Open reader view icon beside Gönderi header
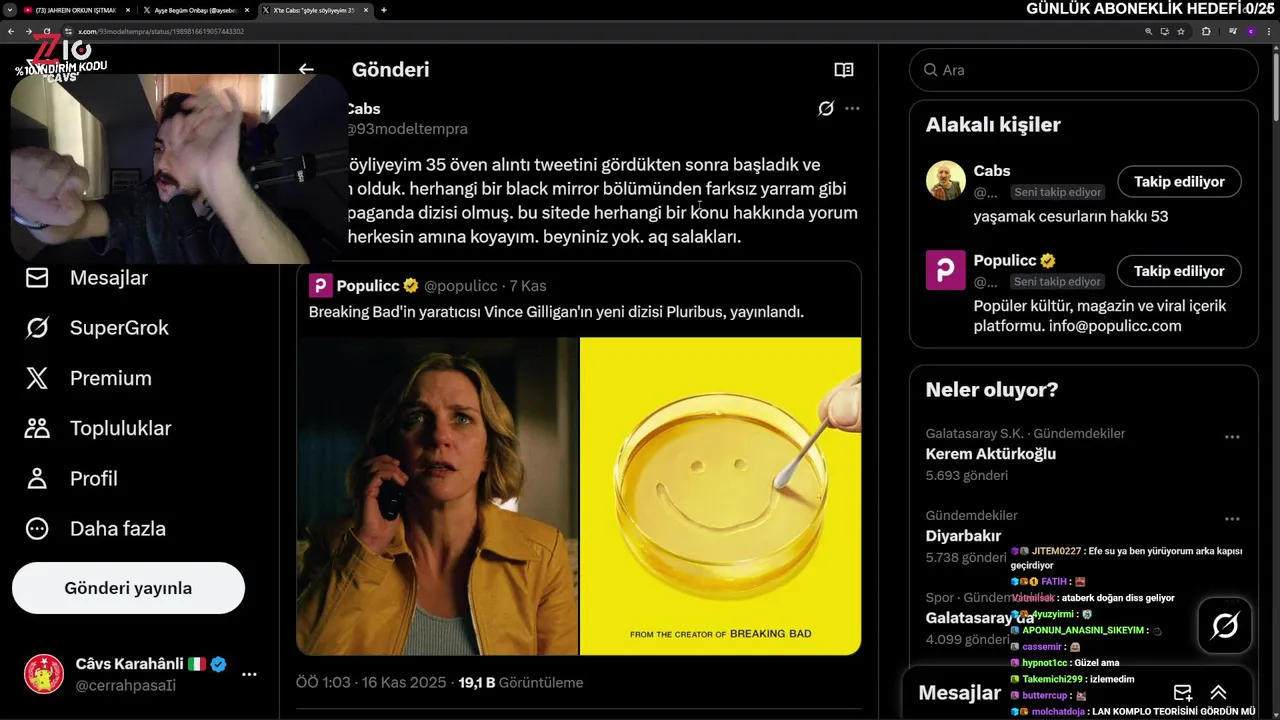 point(844,70)
